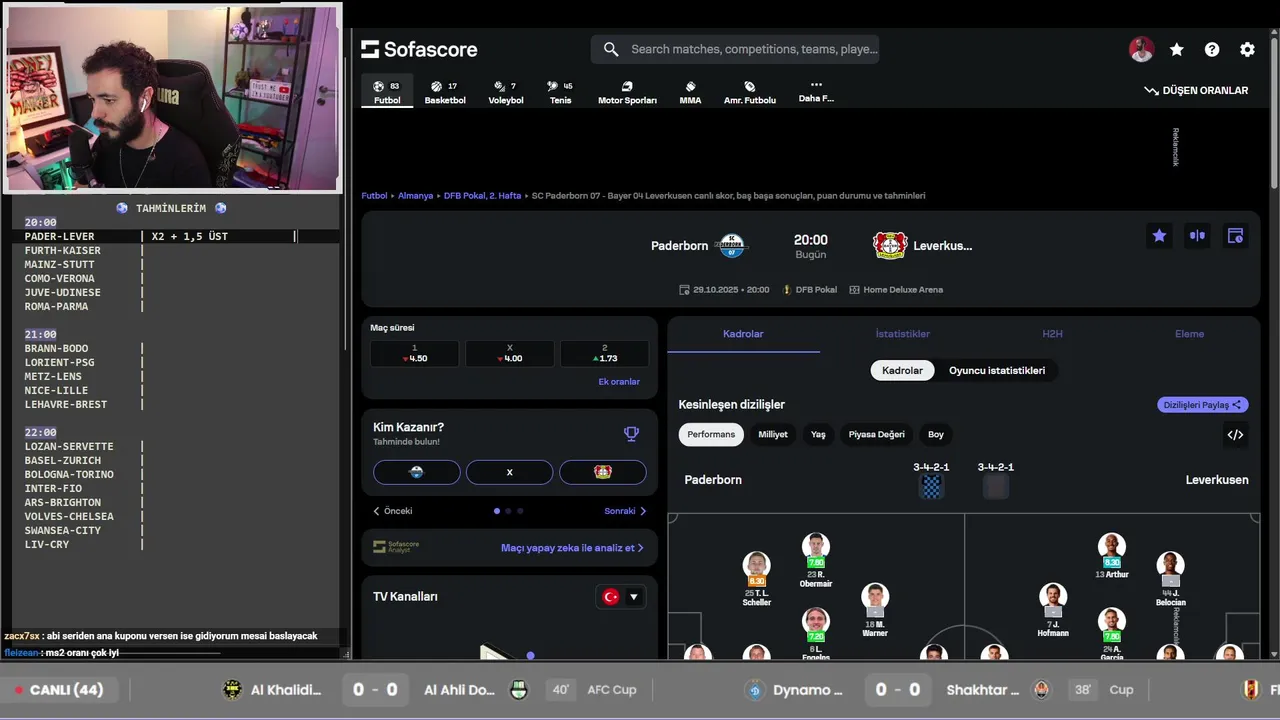This screenshot has width=1280, height=720.
Task: Select the Basketbol sport tab
Action: point(445,92)
